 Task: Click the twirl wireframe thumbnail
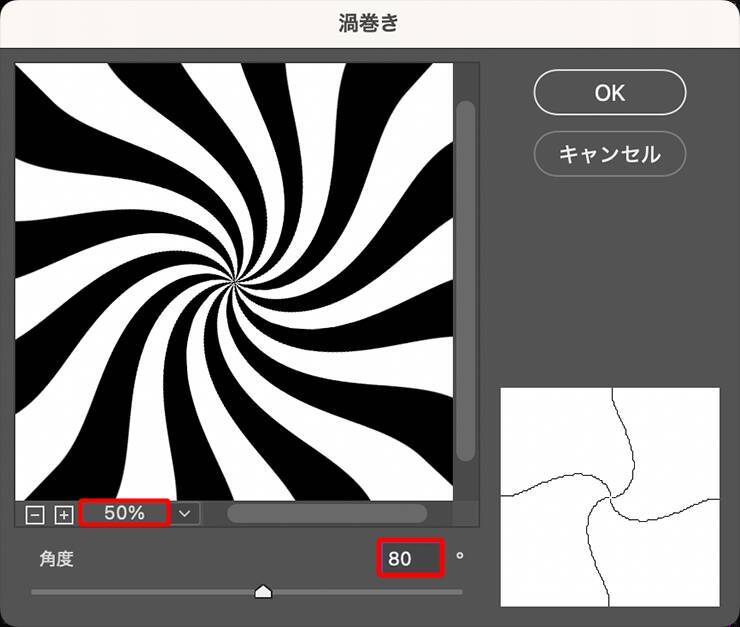609,497
